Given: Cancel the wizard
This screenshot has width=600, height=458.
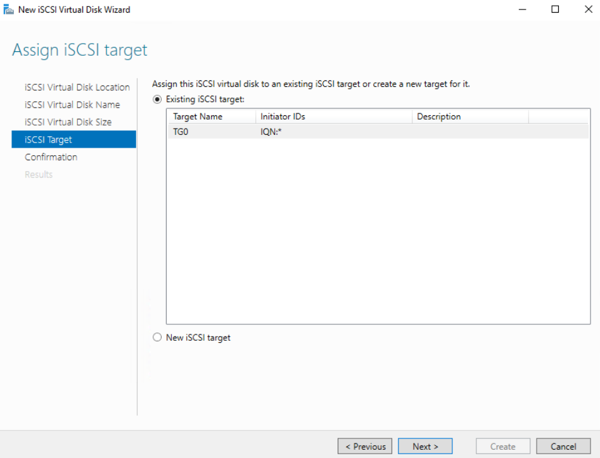Looking at the screenshot, I should (563, 446).
